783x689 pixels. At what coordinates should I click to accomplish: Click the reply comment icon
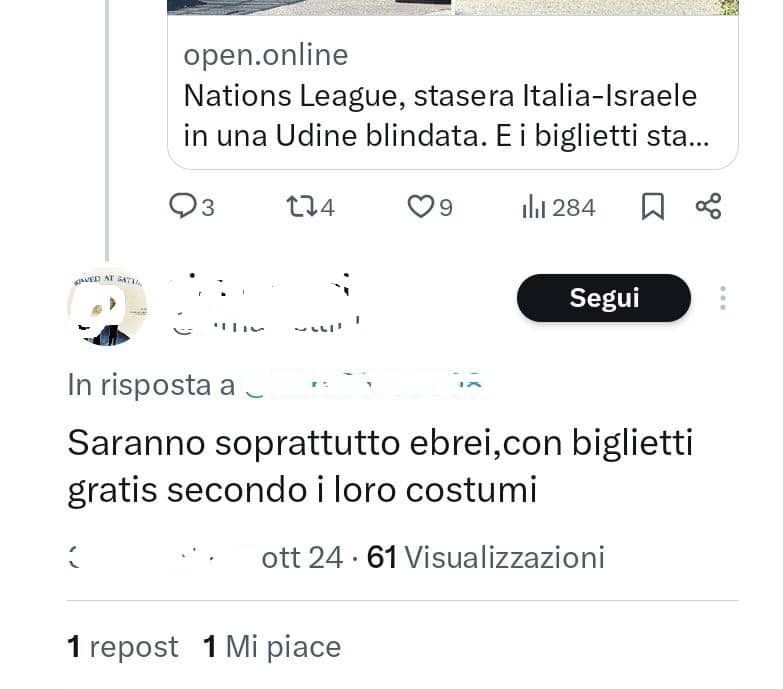pos(184,207)
